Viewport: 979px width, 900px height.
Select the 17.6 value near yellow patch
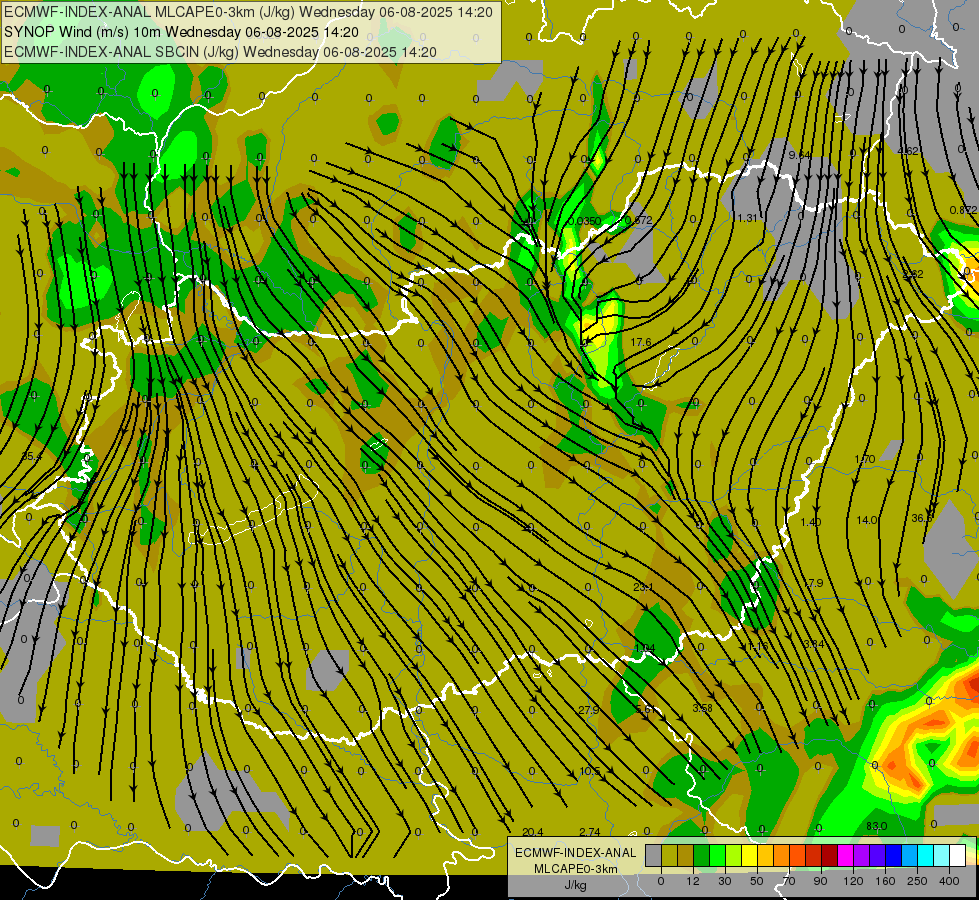pyautogui.click(x=641, y=342)
